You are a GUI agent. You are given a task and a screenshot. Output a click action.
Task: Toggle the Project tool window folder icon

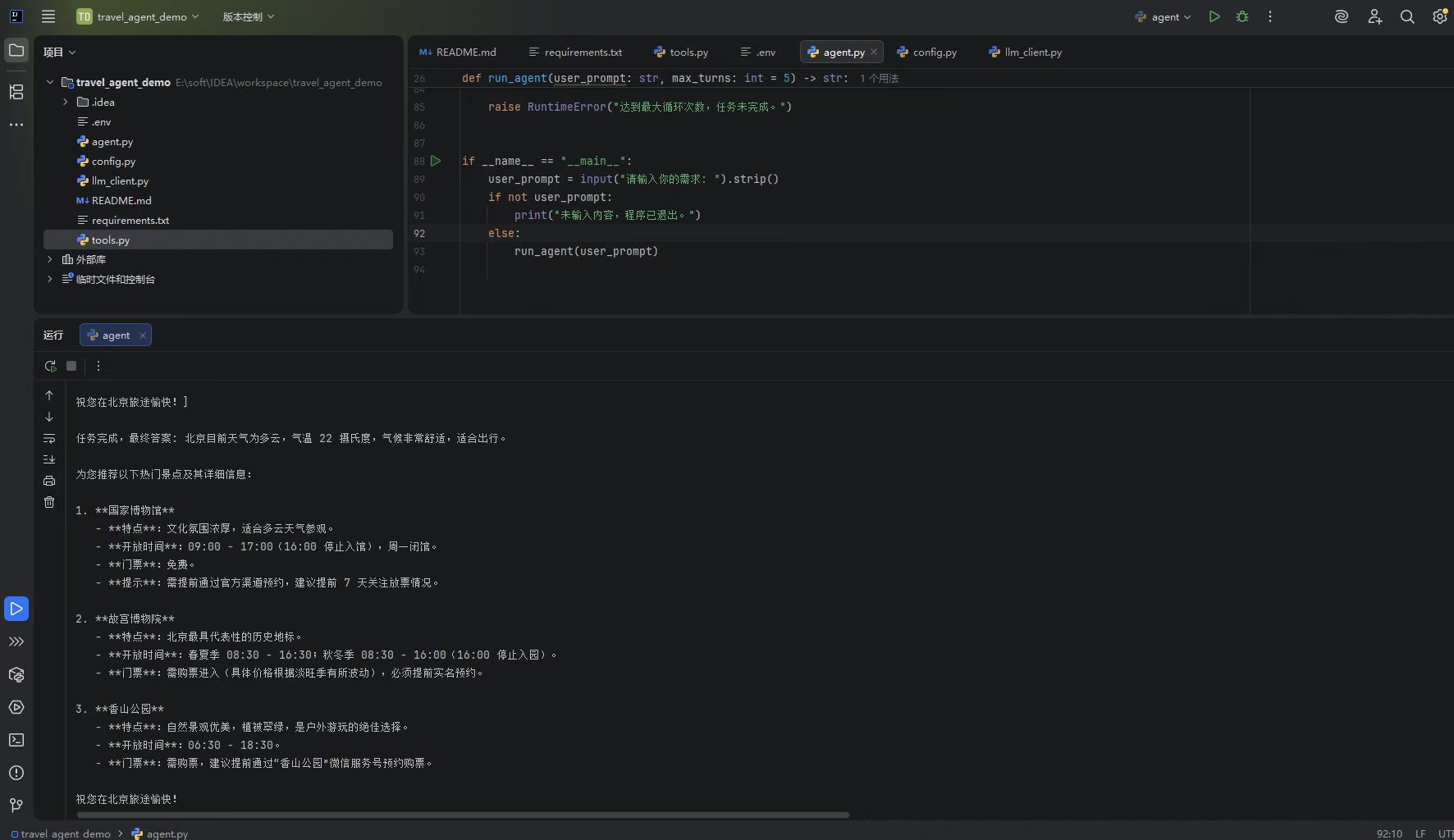point(16,51)
